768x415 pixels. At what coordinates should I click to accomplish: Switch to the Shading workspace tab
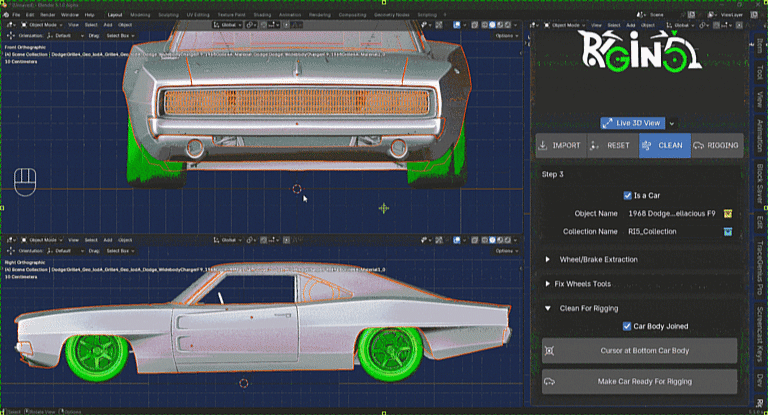point(262,15)
